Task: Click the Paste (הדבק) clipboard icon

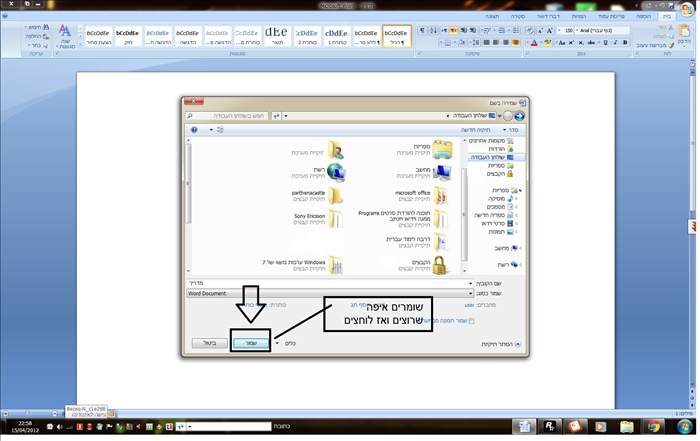Action: tap(684, 30)
